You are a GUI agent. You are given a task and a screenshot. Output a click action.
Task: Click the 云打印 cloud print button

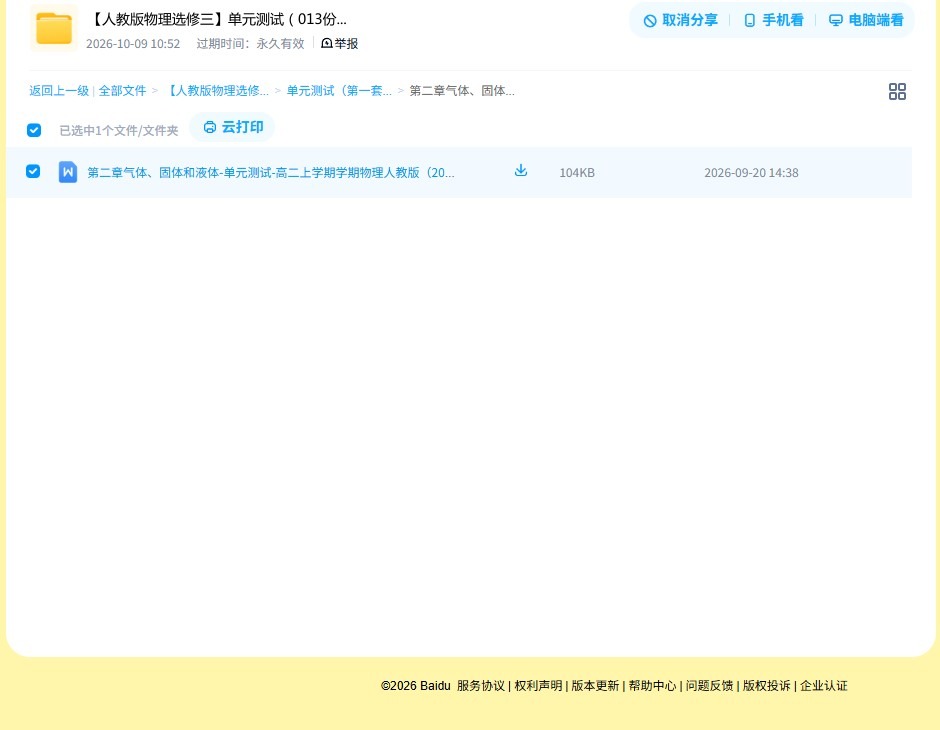click(233, 127)
